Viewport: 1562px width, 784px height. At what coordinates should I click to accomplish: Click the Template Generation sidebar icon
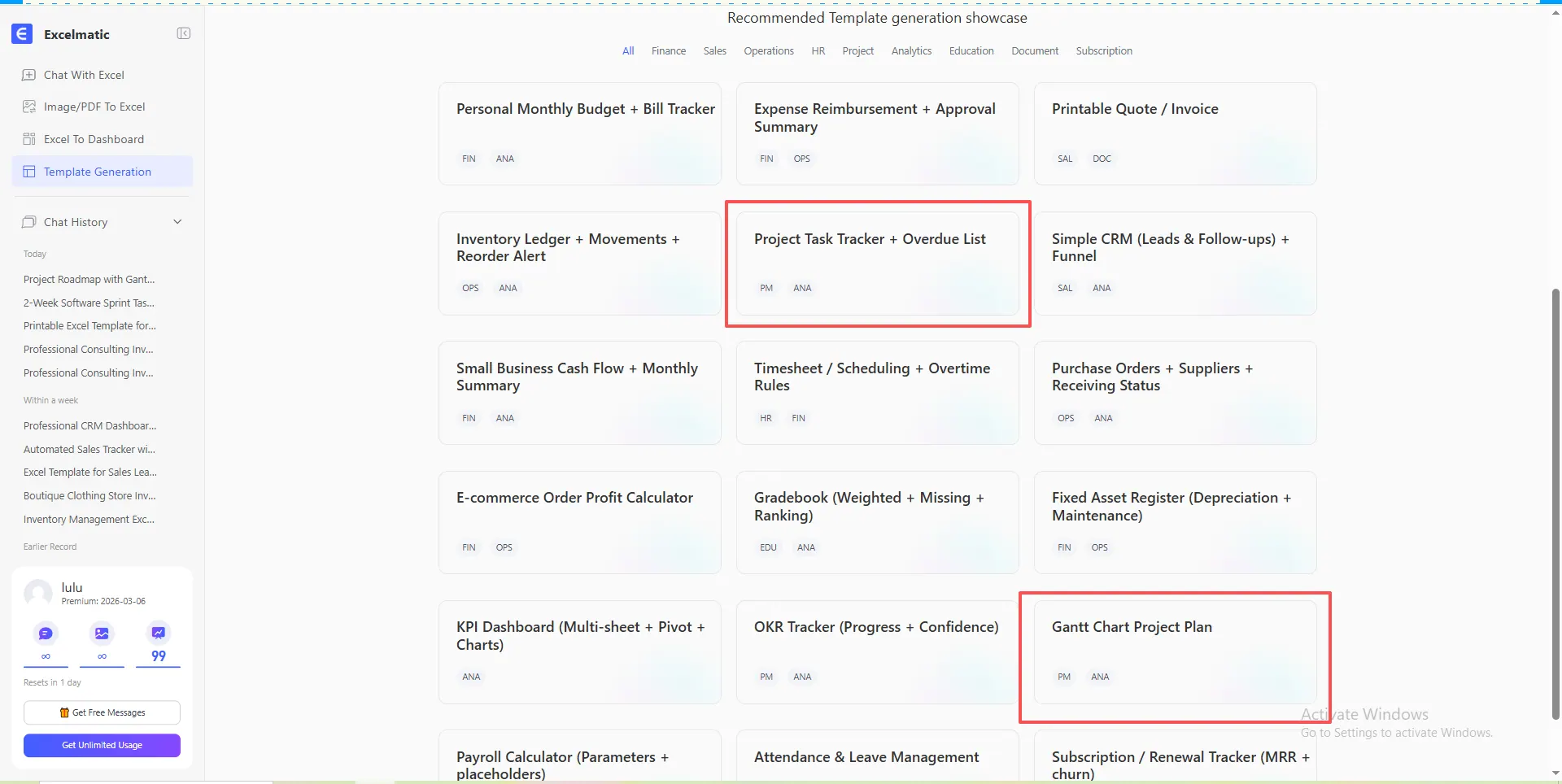29,172
